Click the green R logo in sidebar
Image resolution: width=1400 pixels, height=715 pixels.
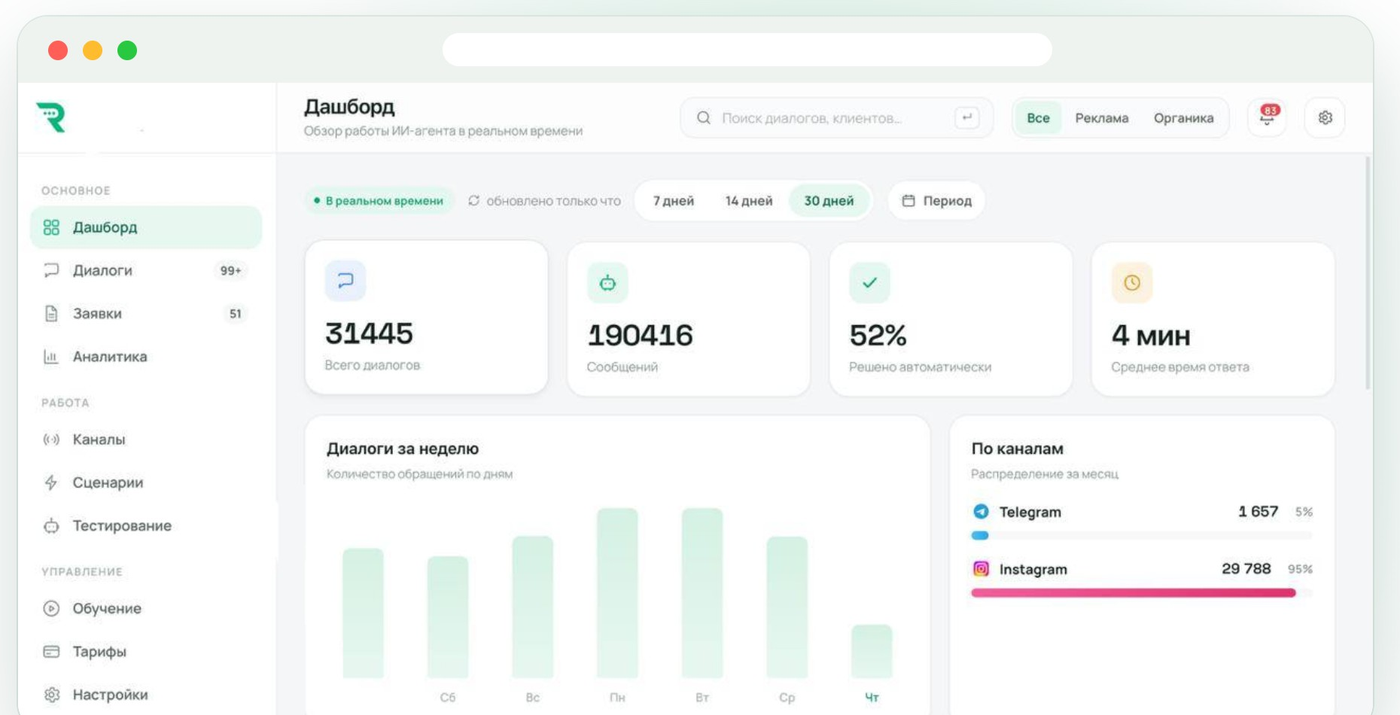50,117
